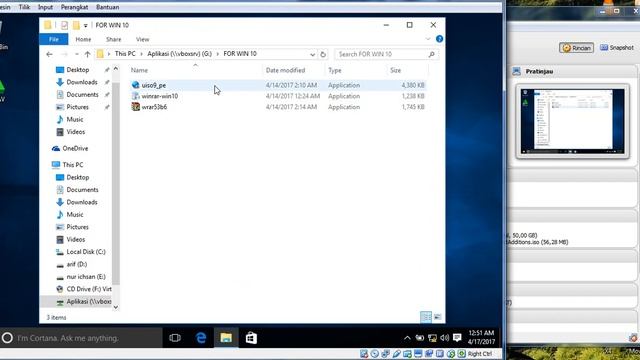The width and height of the screenshot is (640, 360).
Task: Open Windows Store from taskbar
Action: 251,338
